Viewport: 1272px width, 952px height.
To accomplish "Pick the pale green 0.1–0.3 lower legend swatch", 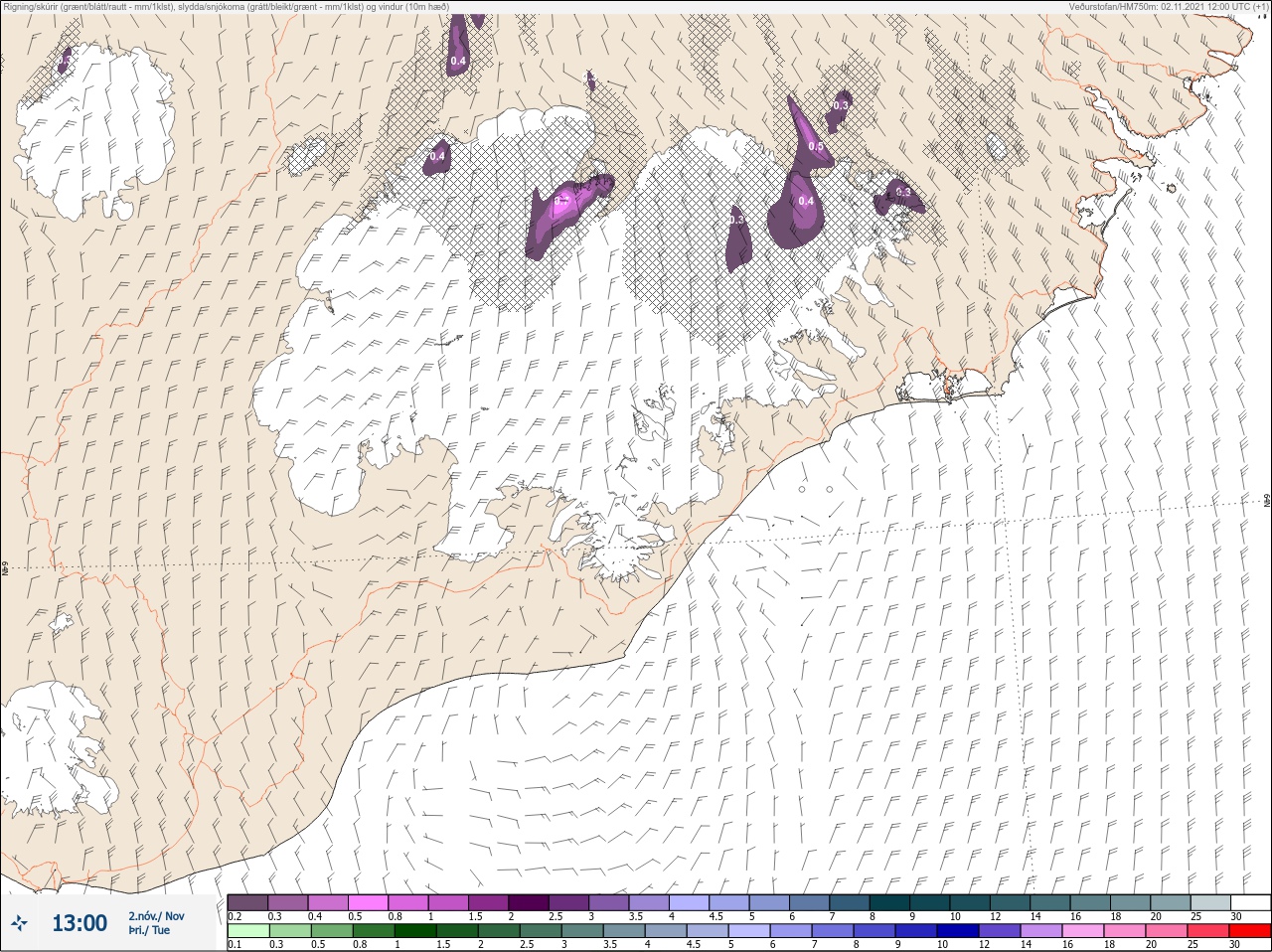I will [x=247, y=931].
